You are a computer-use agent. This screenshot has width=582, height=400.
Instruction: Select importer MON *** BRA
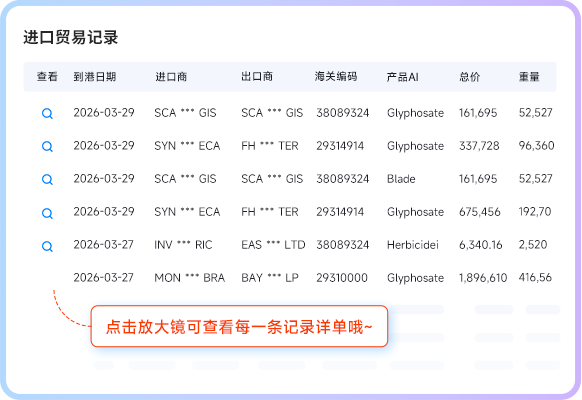(x=190, y=278)
